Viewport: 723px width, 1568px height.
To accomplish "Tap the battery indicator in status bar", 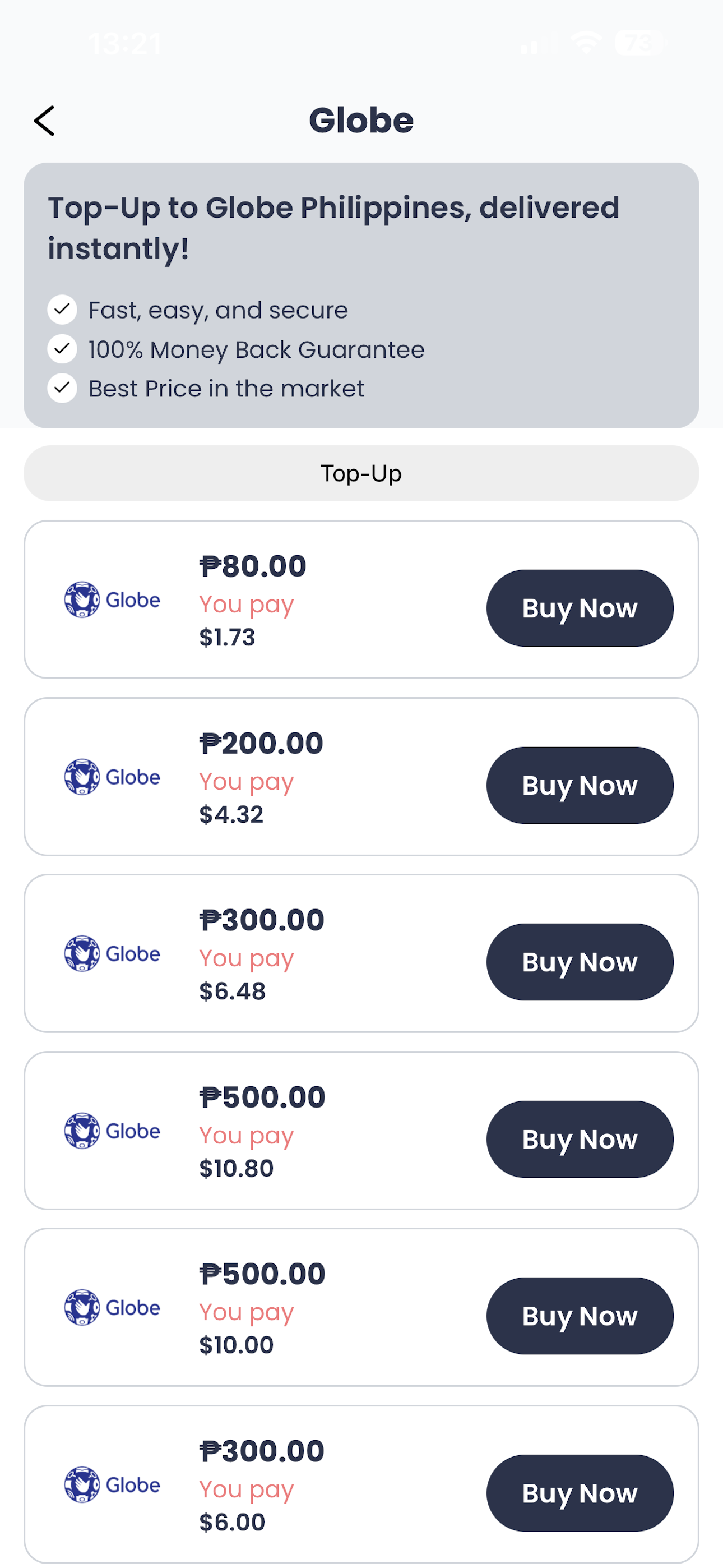I will [639, 43].
